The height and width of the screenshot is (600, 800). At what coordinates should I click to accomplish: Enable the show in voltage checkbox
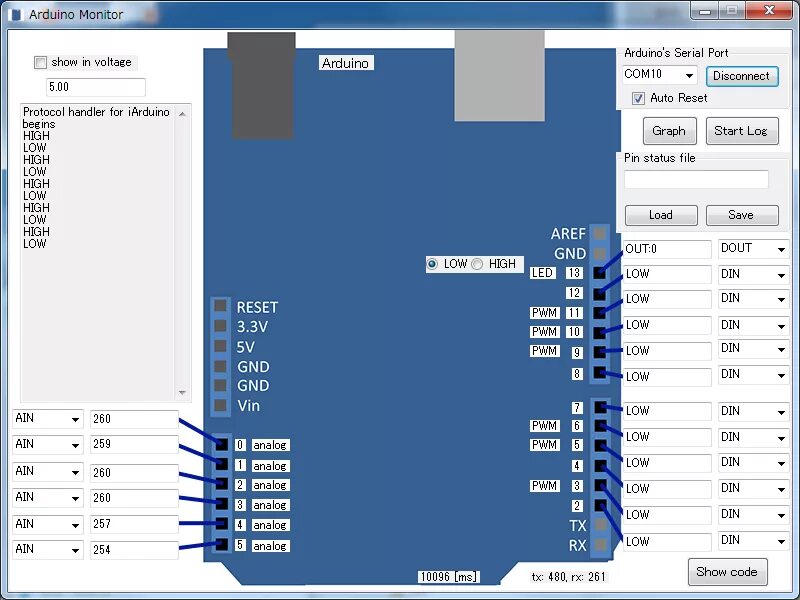(40, 62)
